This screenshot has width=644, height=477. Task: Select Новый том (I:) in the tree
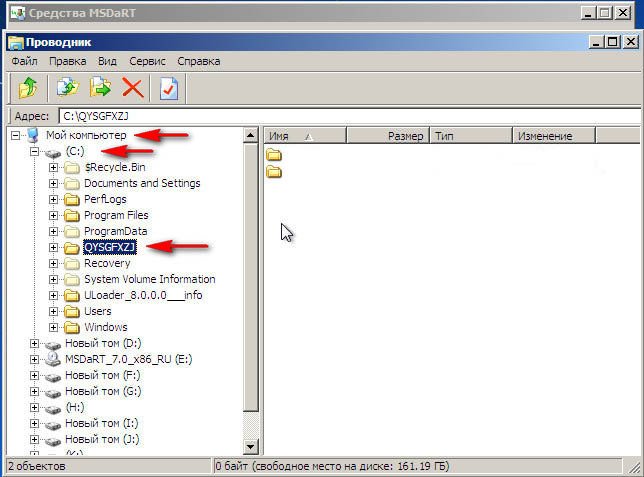(102, 424)
